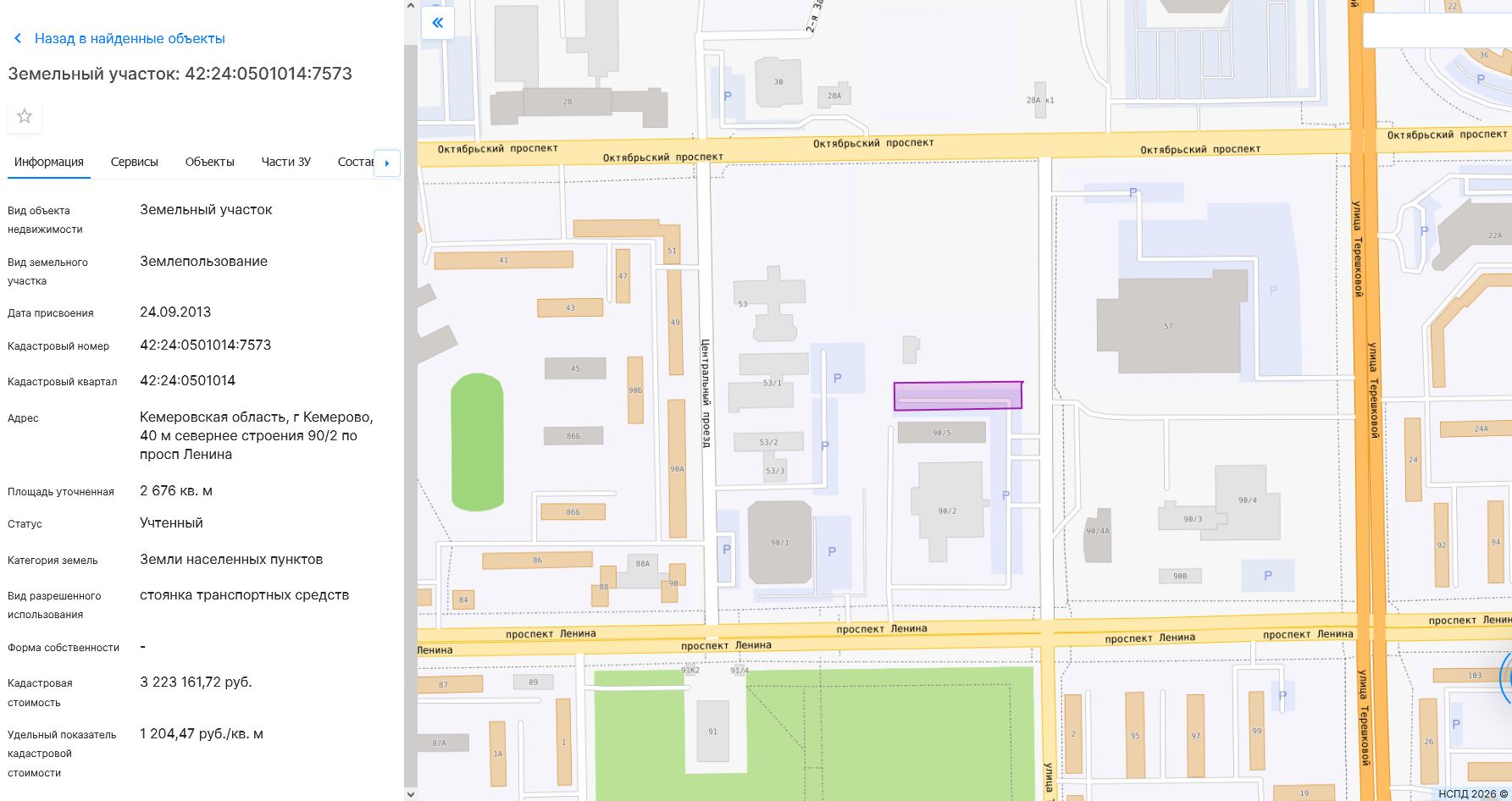
Task: Open the Информация tab
Action: point(49,162)
